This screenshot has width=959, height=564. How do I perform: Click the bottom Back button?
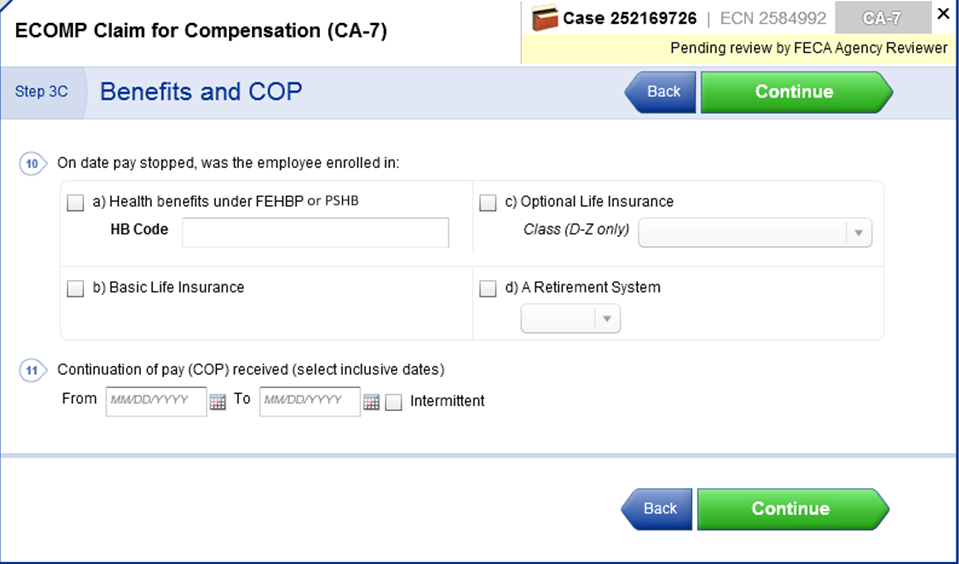(x=658, y=508)
